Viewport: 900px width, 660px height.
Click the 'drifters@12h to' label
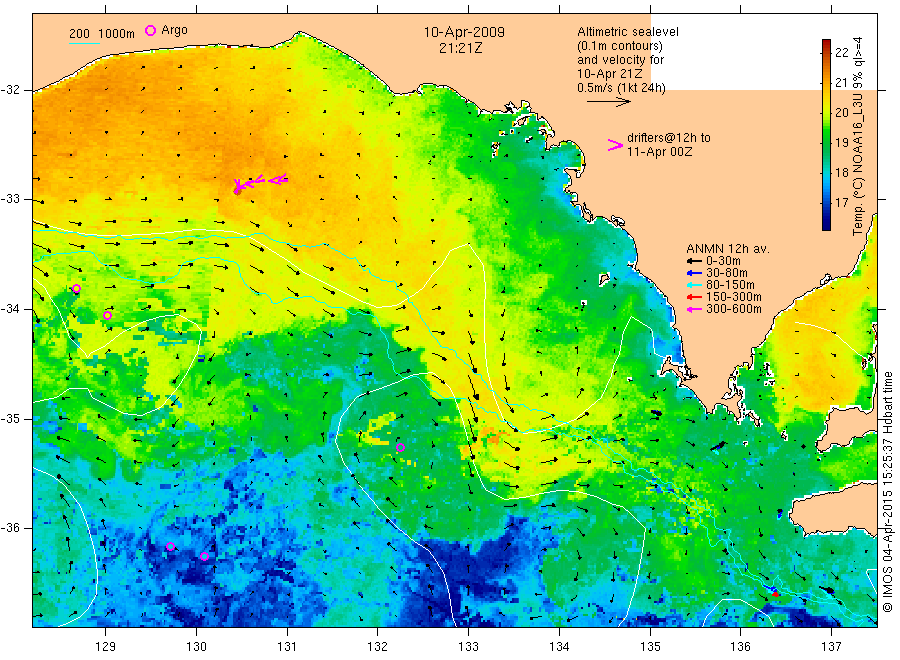[669, 138]
